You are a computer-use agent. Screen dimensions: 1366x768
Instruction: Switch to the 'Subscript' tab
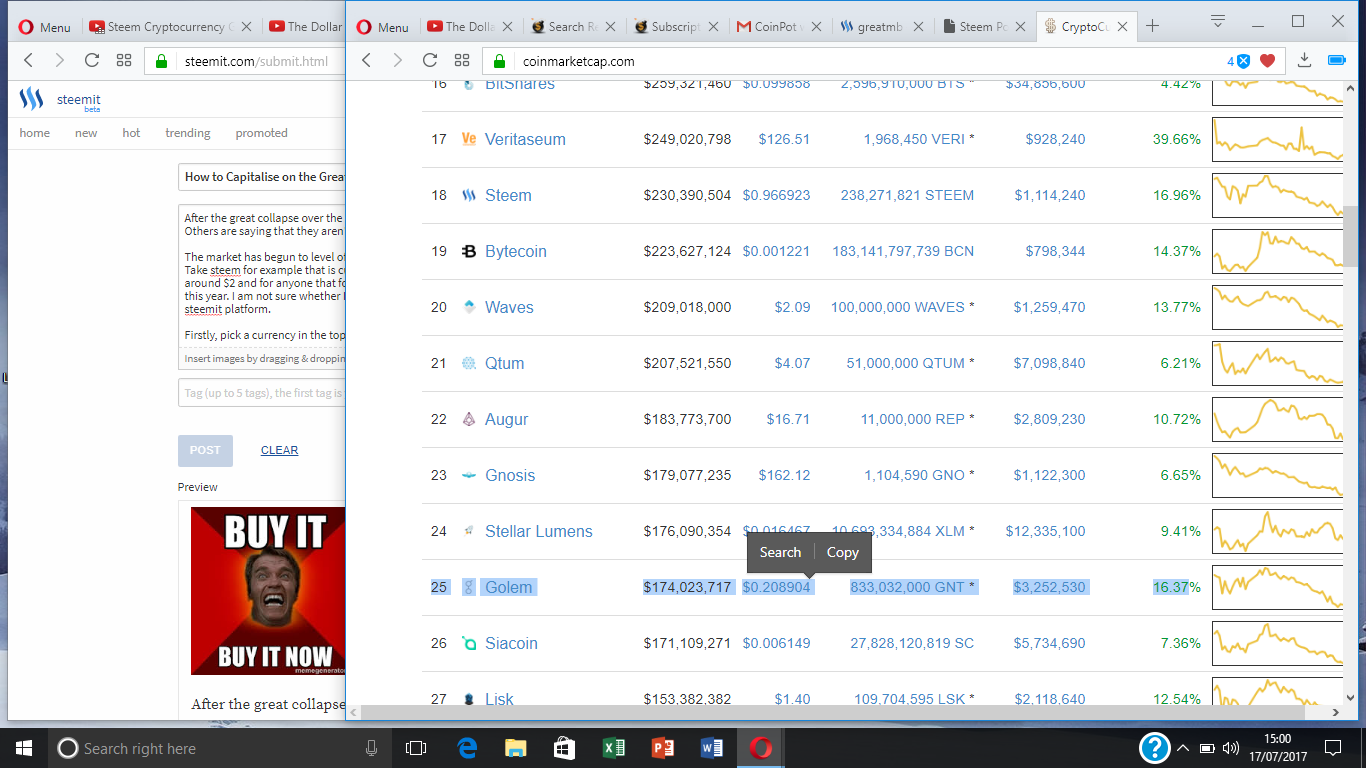(x=675, y=27)
